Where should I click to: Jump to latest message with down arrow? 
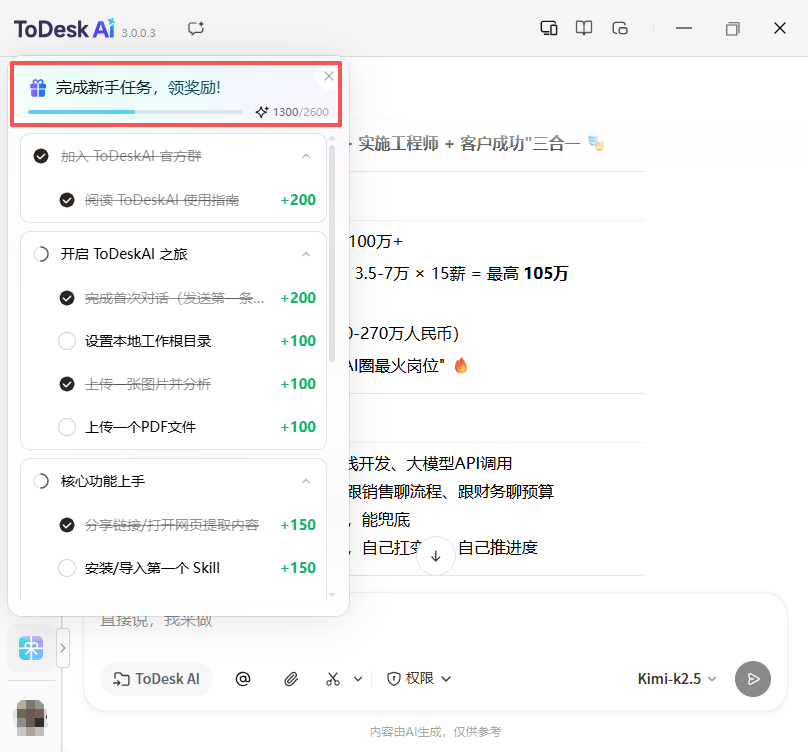point(435,556)
